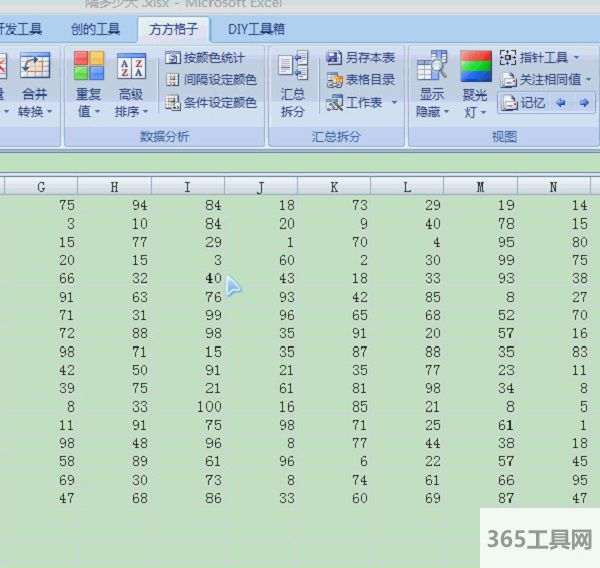Click the 高级排序 (advanced sort) icon
The width and height of the screenshot is (600, 568).
[x=131, y=68]
